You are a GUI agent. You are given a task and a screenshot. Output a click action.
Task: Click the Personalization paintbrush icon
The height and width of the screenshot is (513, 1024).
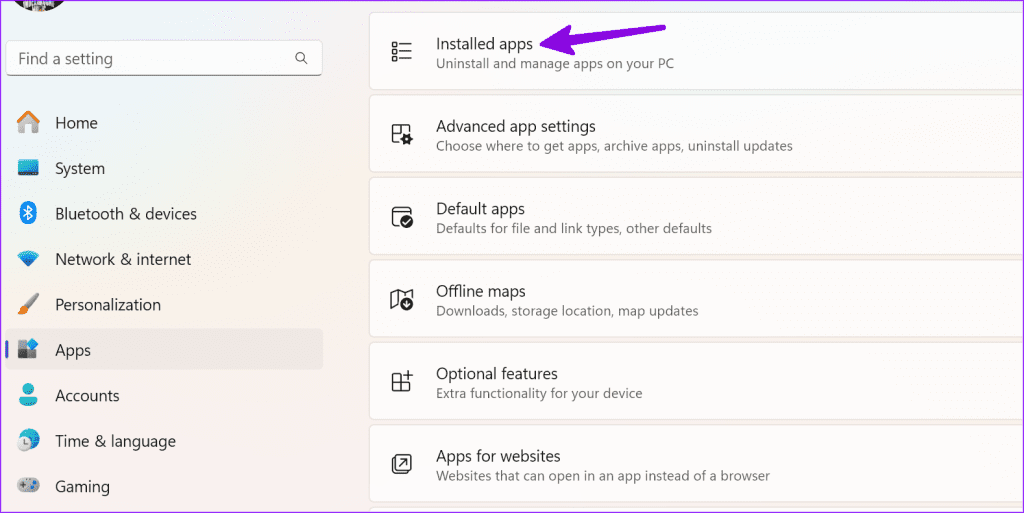[x=29, y=305]
